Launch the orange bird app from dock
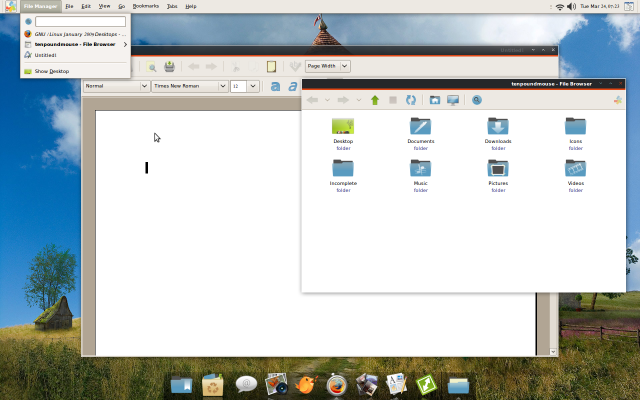Viewport: 640px width, 400px height. pyautogui.click(x=306, y=384)
